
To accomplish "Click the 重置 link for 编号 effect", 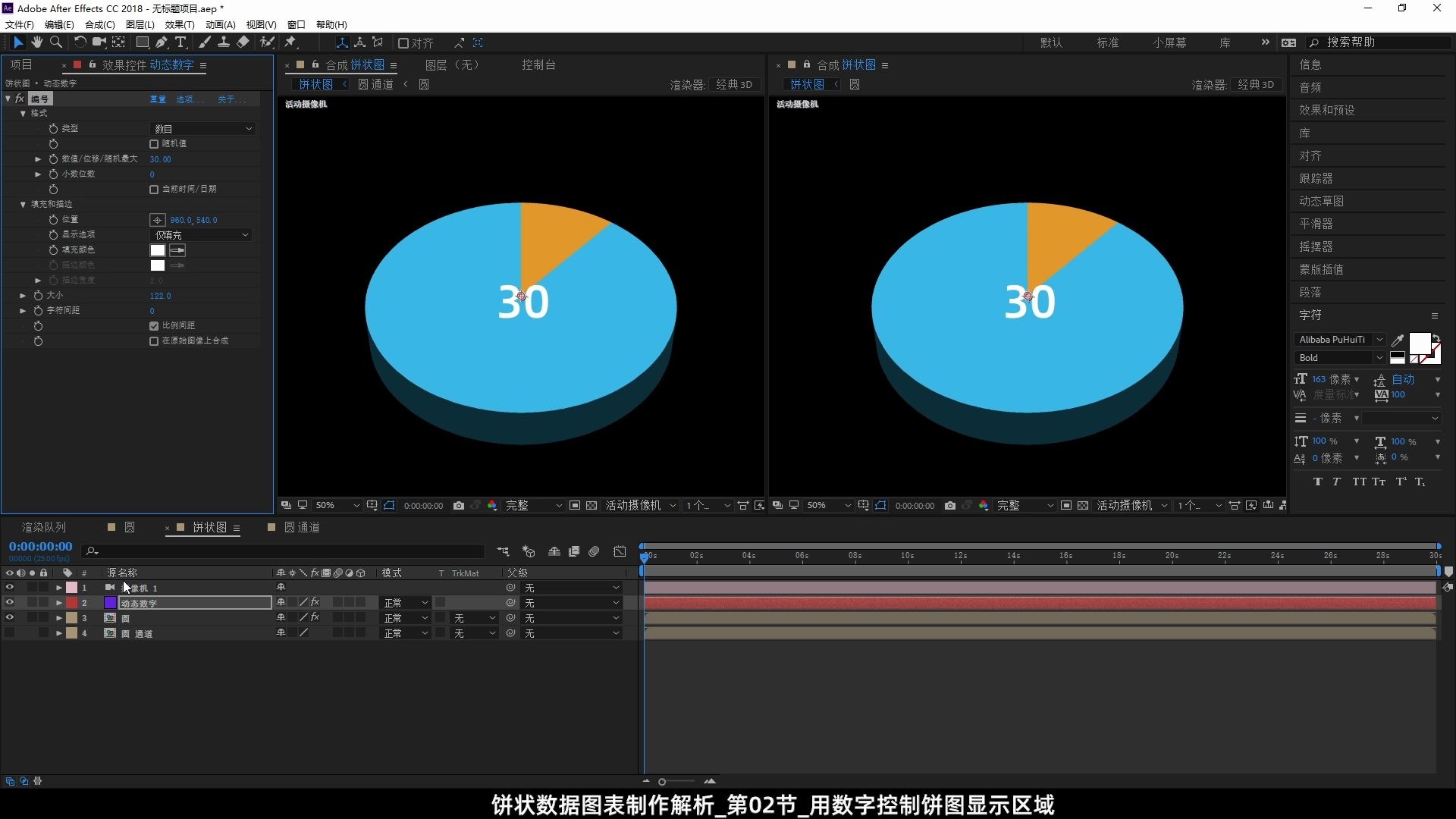I will (158, 99).
